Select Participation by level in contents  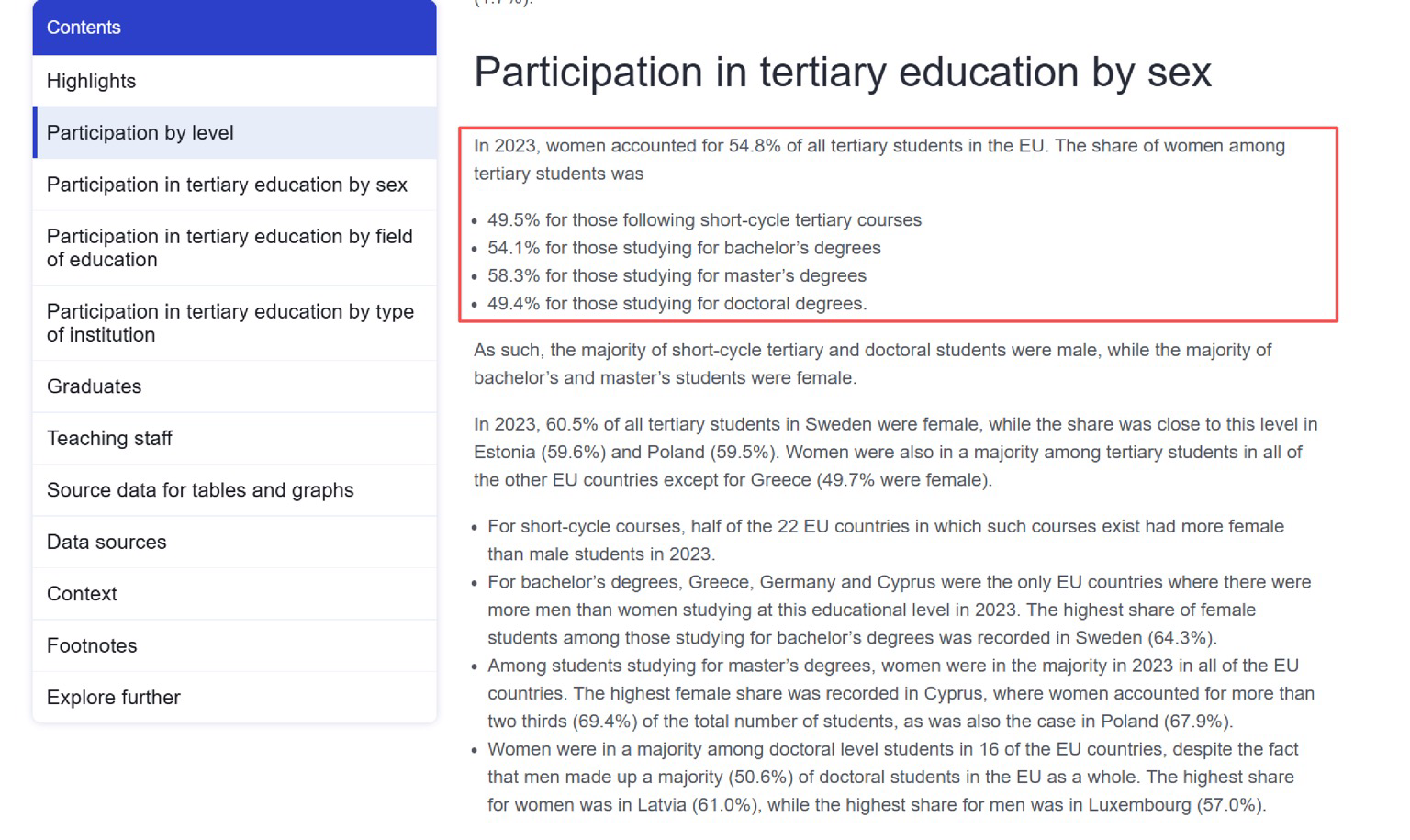click(140, 133)
